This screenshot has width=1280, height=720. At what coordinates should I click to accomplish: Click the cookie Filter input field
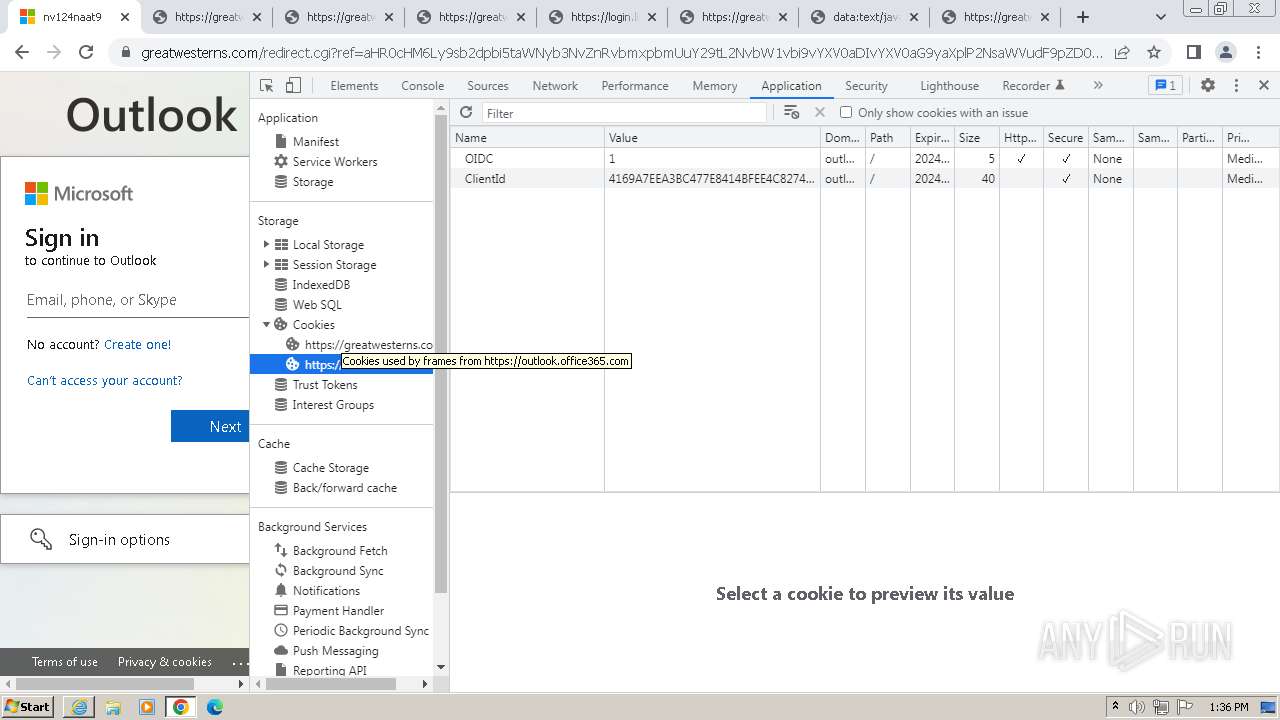tap(625, 113)
